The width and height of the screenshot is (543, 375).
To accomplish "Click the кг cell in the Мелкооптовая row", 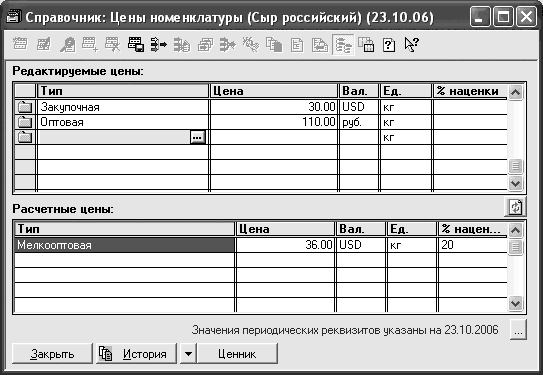I will [412, 245].
